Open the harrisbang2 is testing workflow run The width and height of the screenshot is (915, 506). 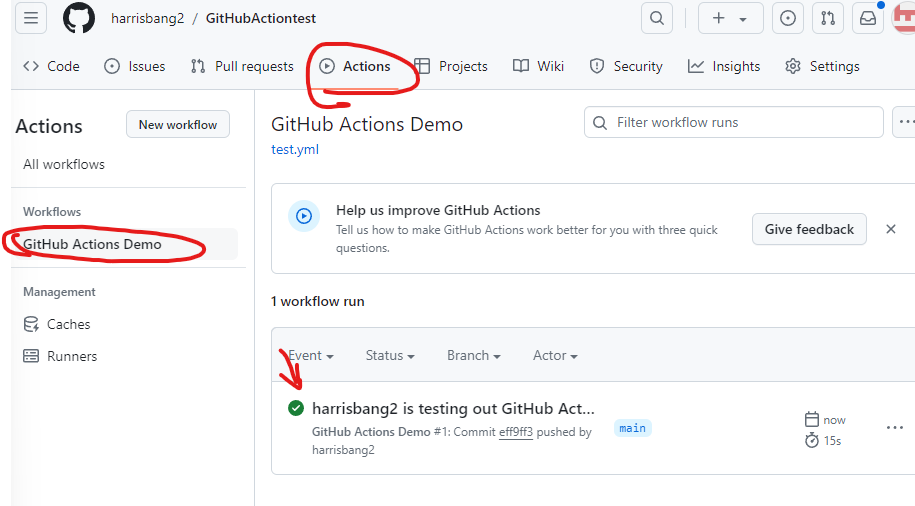(x=453, y=409)
